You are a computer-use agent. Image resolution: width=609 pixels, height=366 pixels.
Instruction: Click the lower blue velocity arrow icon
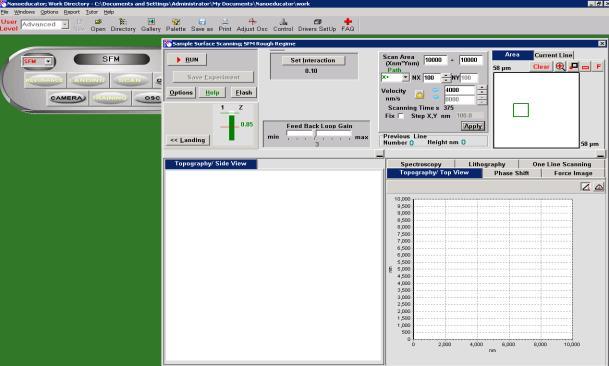click(x=436, y=99)
